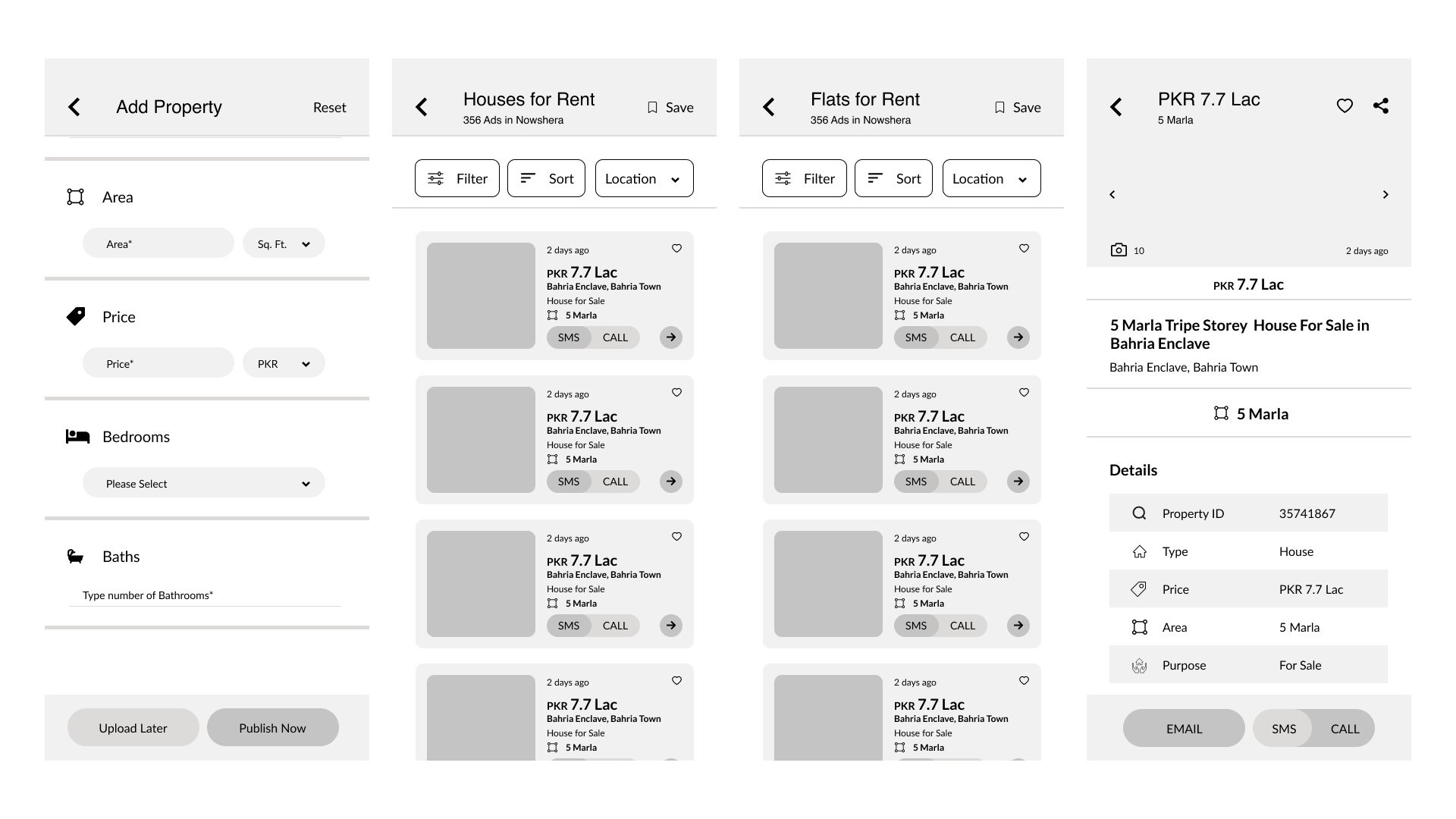Click back arrow on Houses for Rent
This screenshot has width=1456, height=819.
pyautogui.click(x=422, y=107)
